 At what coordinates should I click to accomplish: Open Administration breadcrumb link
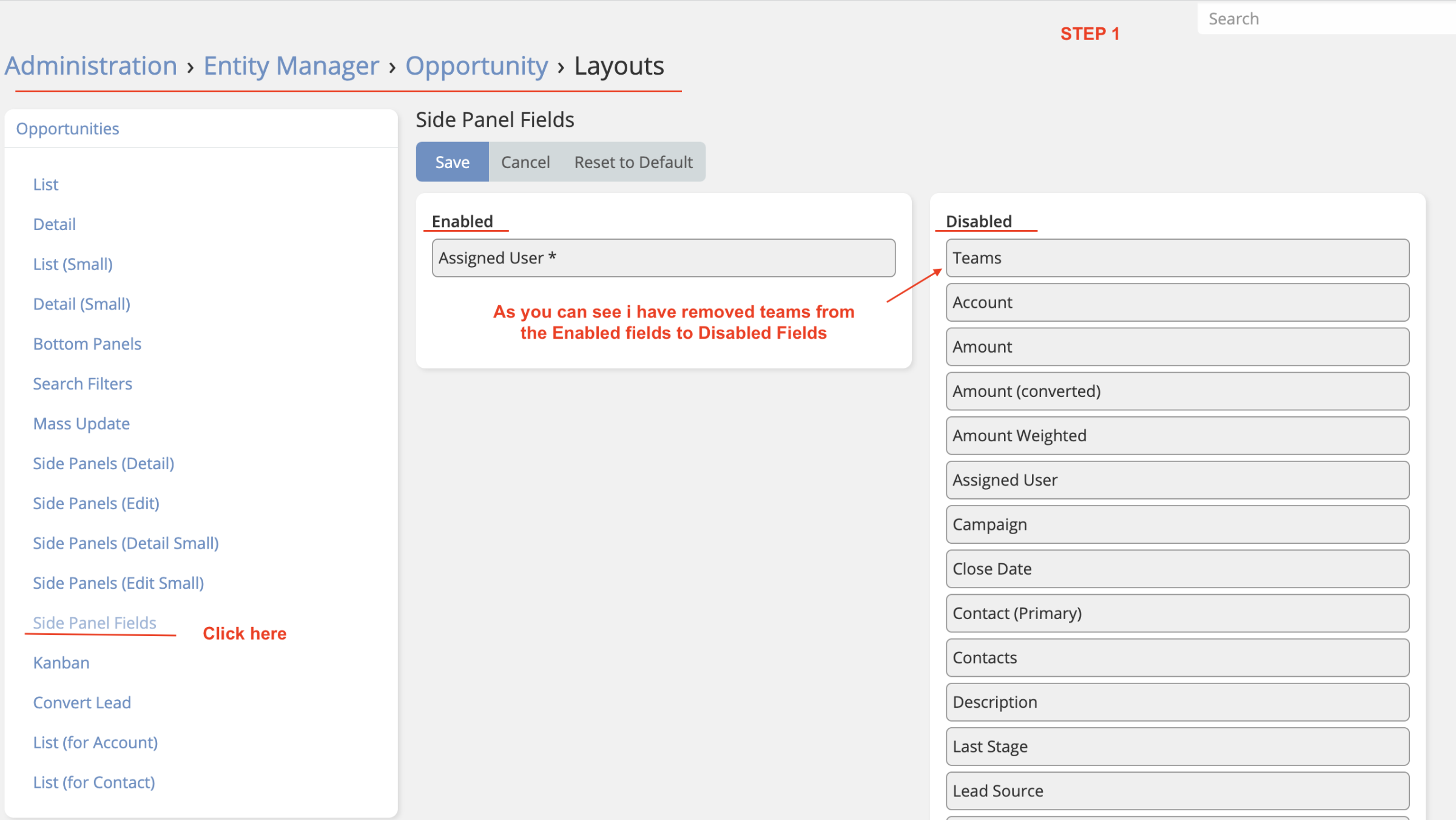coord(91,66)
